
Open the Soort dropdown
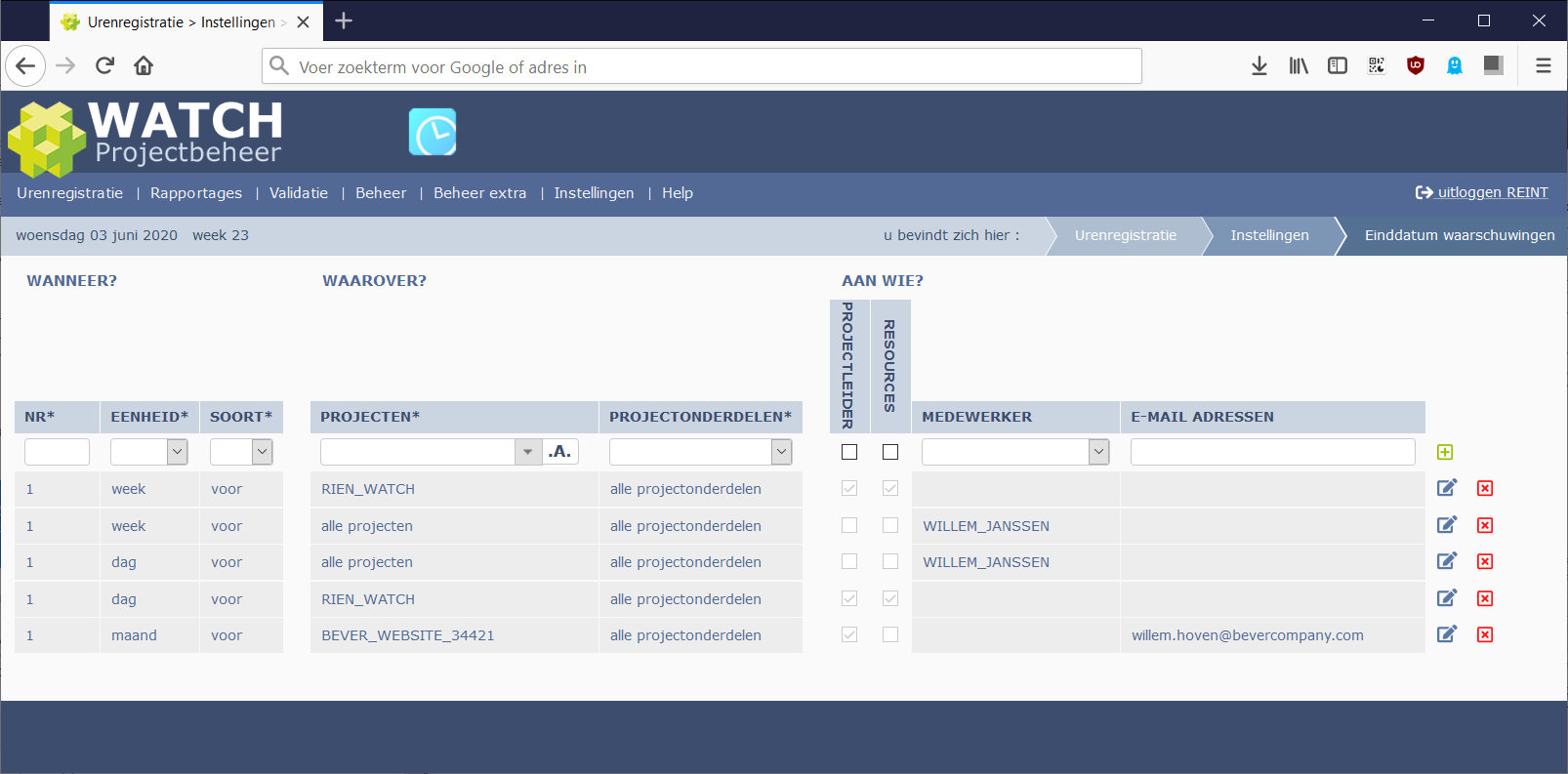pos(241,452)
